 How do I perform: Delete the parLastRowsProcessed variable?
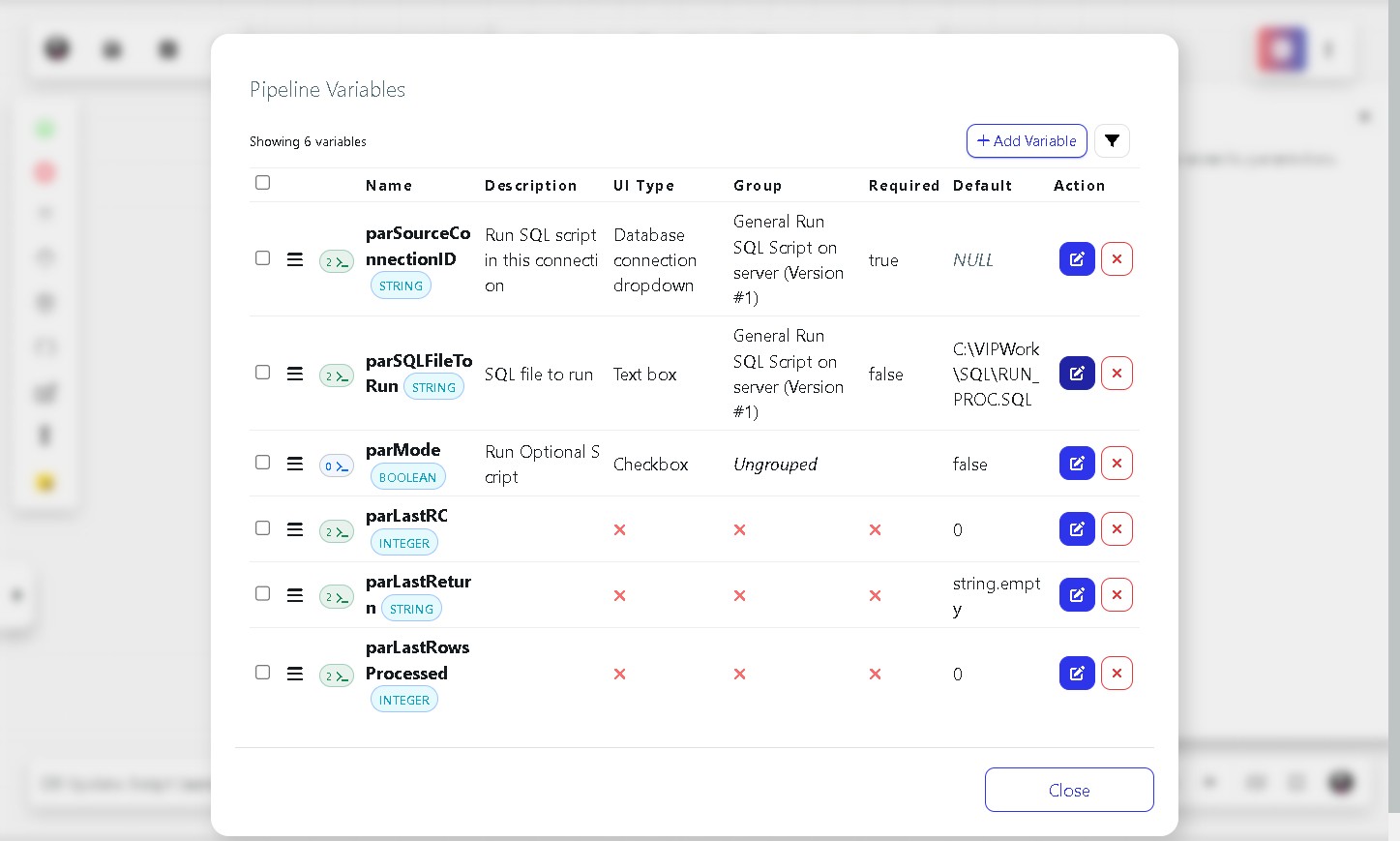tap(1117, 674)
